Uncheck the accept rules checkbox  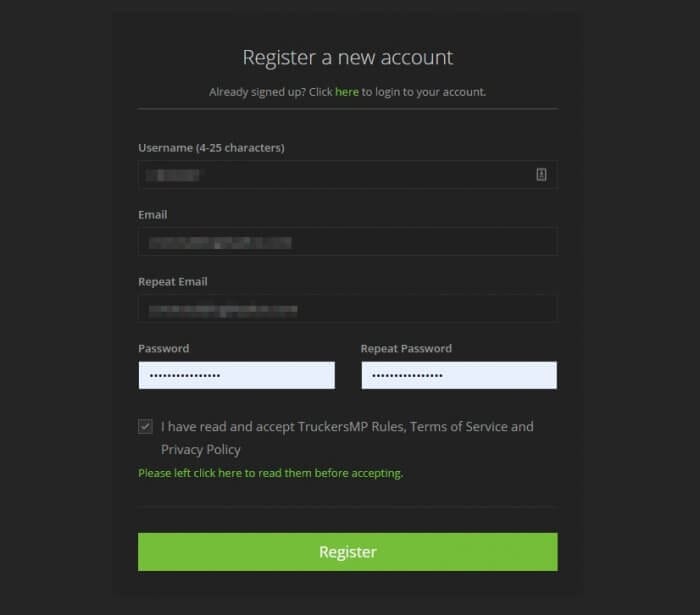point(146,427)
